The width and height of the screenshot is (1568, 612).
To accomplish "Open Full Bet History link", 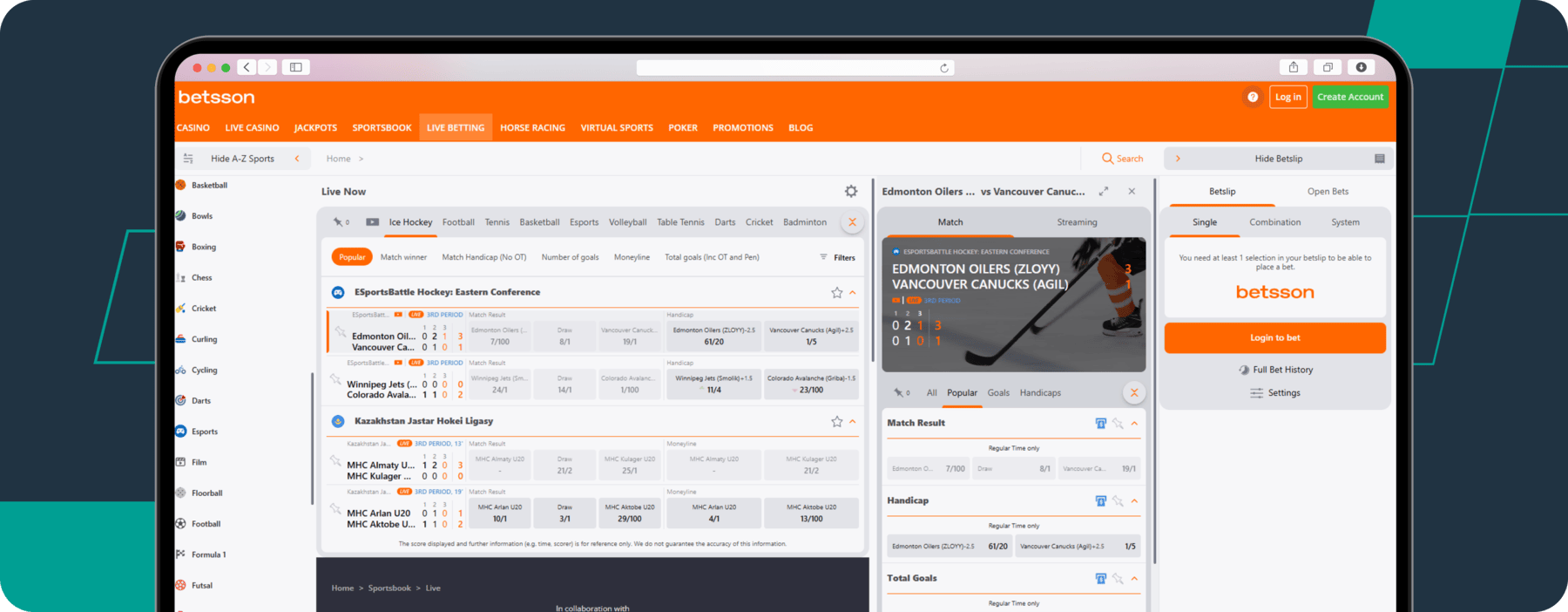I will tap(1275, 370).
